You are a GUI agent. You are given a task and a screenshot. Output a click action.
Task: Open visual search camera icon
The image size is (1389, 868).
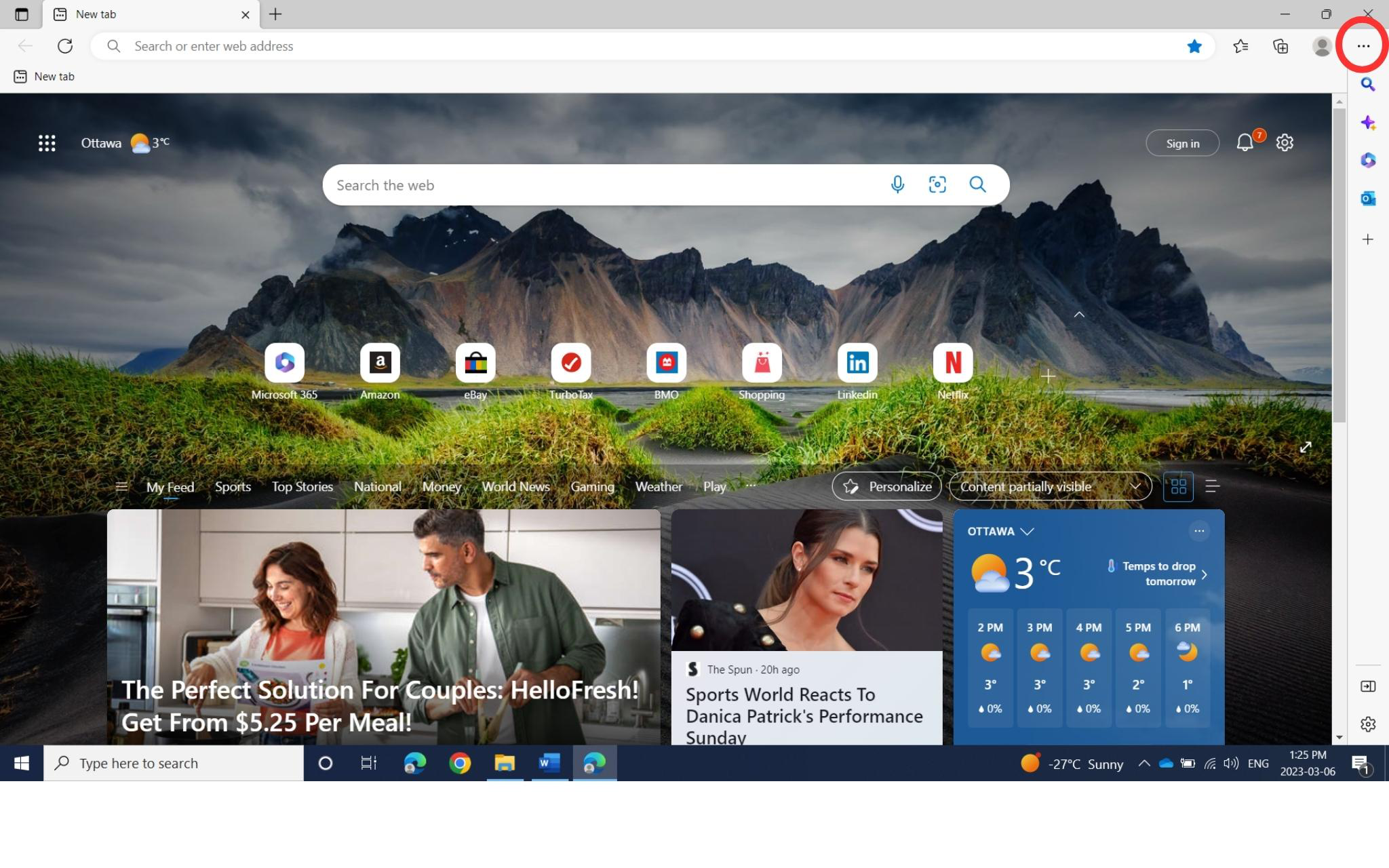[937, 184]
